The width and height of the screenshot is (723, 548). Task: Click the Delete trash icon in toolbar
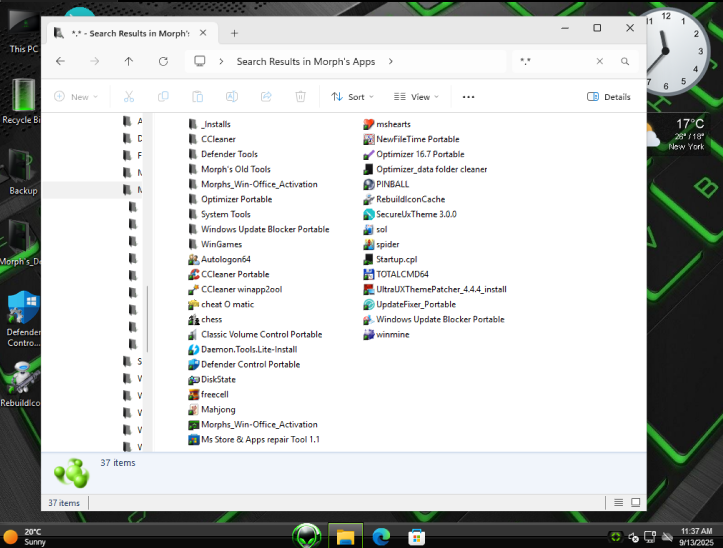[300, 97]
